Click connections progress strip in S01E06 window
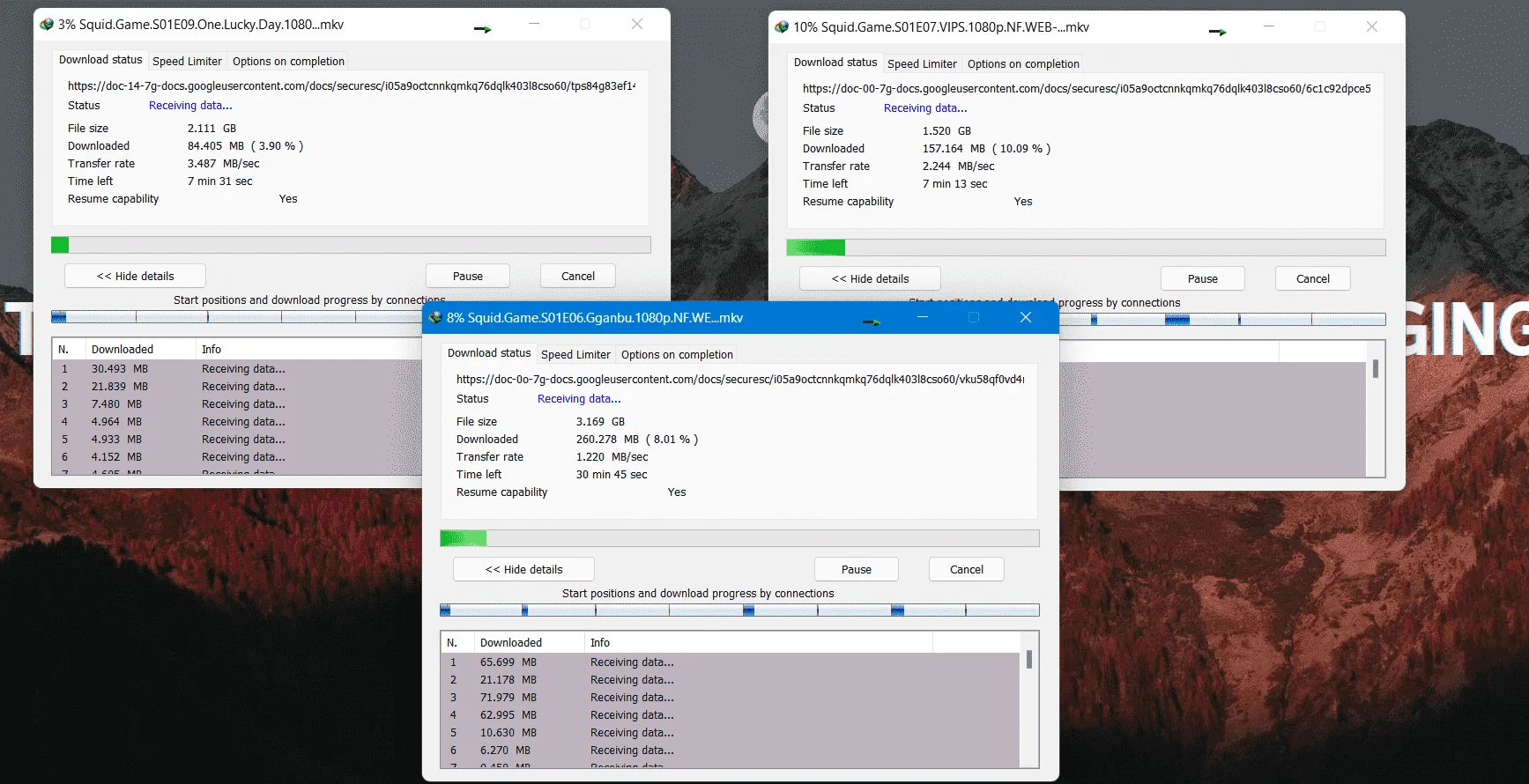Image resolution: width=1529 pixels, height=784 pixels. click(739, 610)
